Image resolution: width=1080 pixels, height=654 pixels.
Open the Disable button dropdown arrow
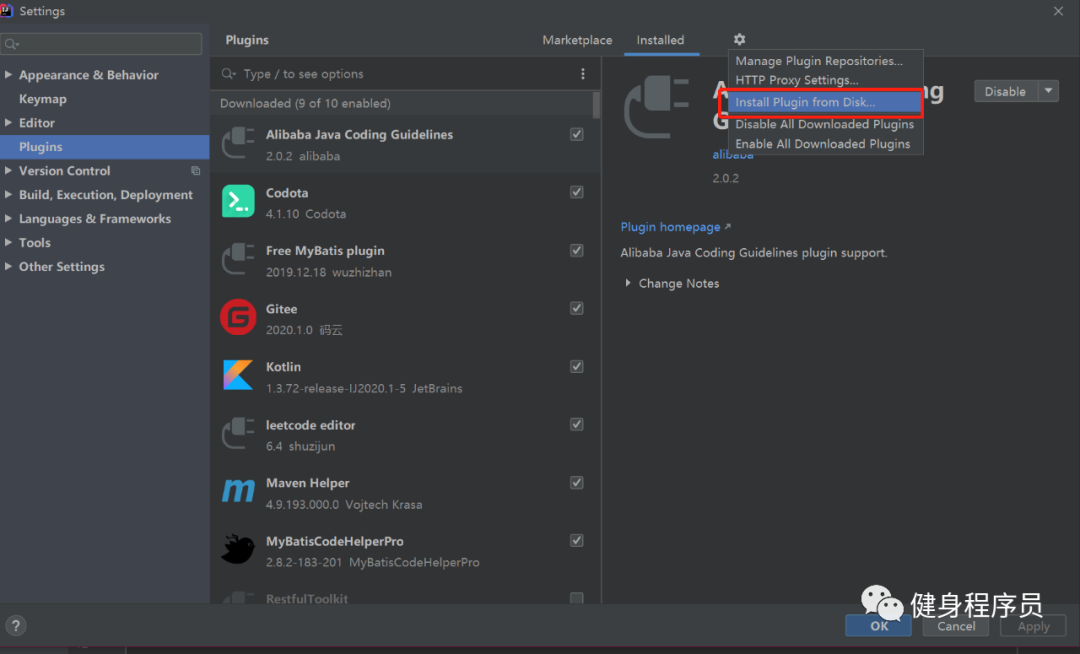(1048, 91)
